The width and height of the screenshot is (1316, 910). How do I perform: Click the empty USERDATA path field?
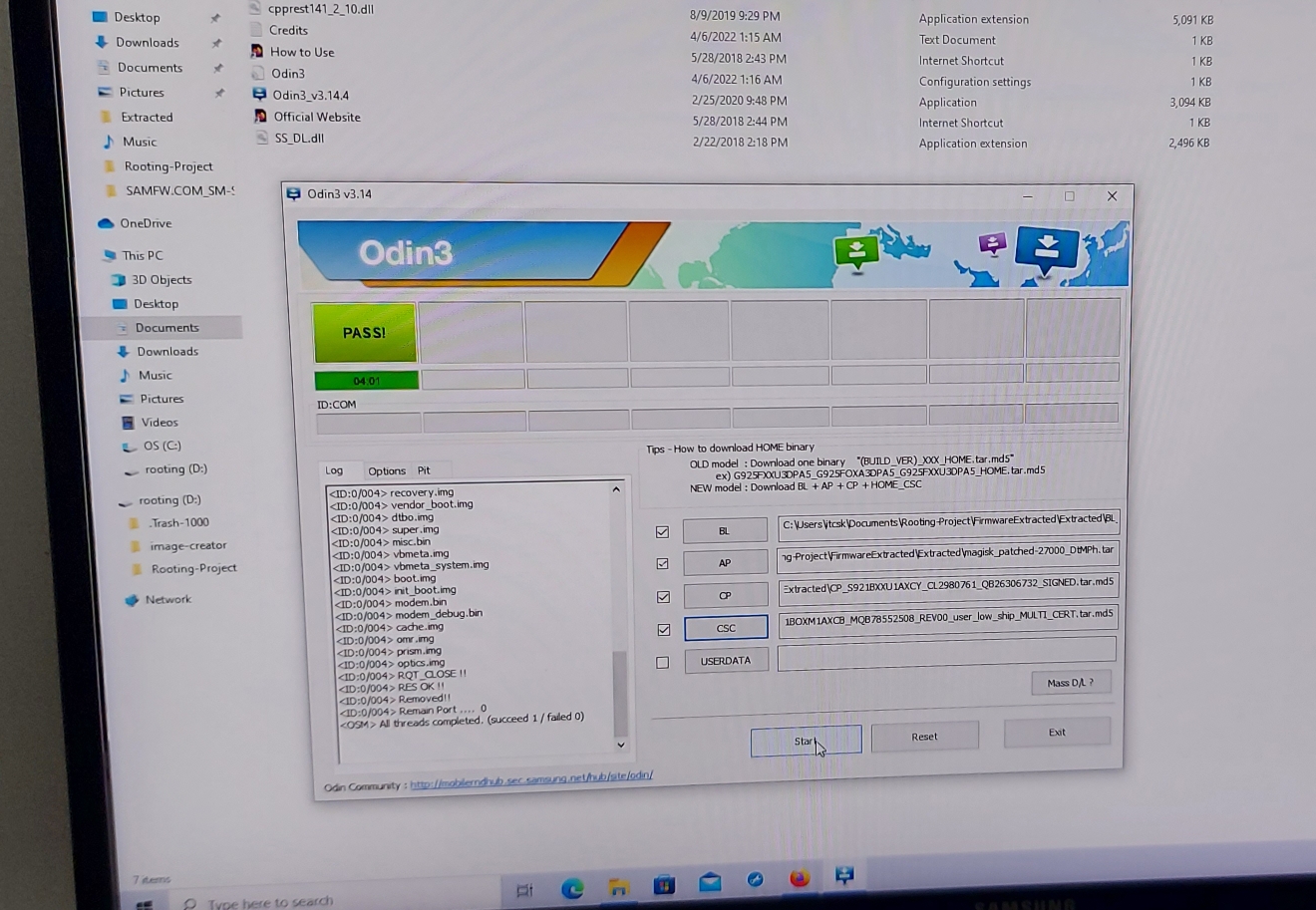(947, 654)
